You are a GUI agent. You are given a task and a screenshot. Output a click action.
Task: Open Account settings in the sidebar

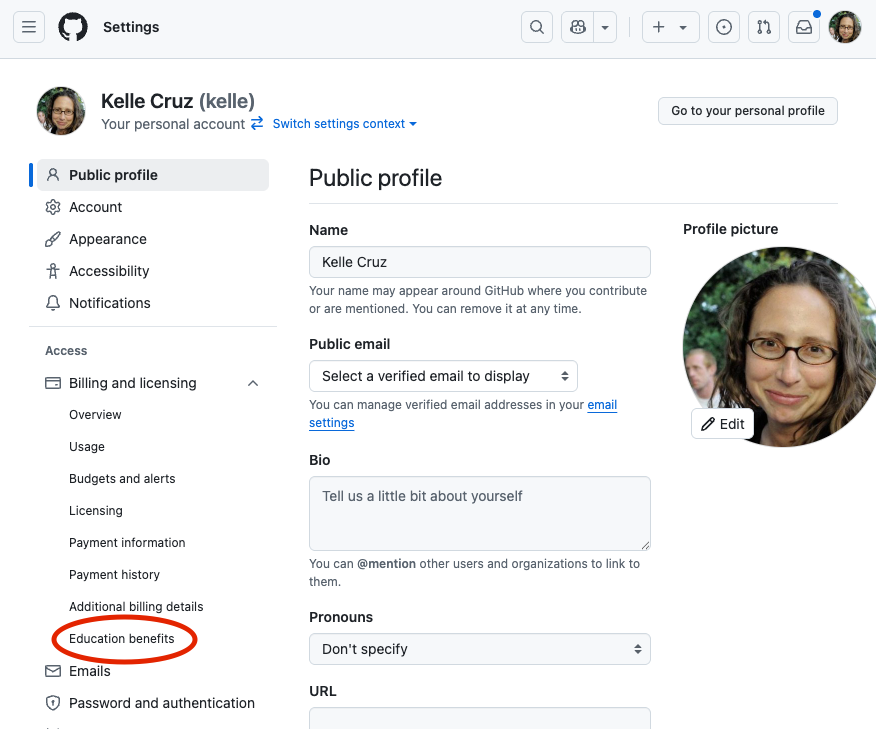(x=153, y=207)
